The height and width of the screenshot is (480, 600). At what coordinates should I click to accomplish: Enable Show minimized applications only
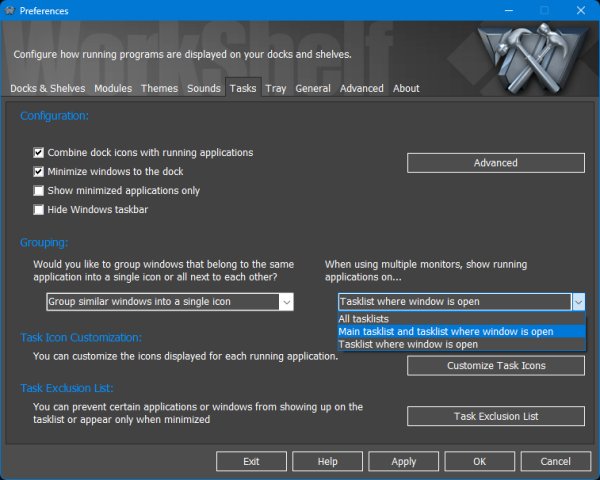39,191
